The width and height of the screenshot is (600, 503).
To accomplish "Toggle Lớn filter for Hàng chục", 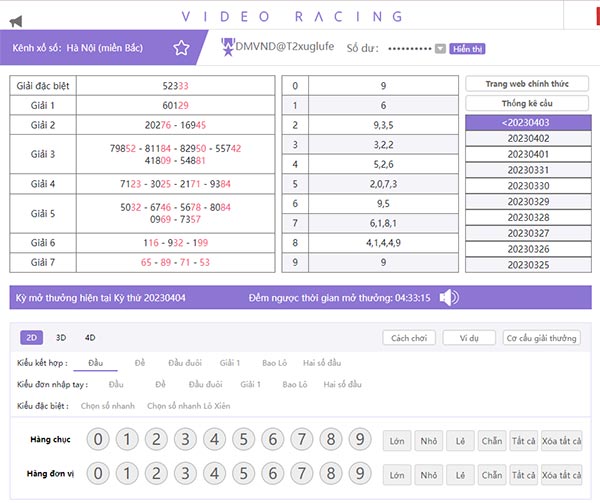I will click(x=398, y=440).
